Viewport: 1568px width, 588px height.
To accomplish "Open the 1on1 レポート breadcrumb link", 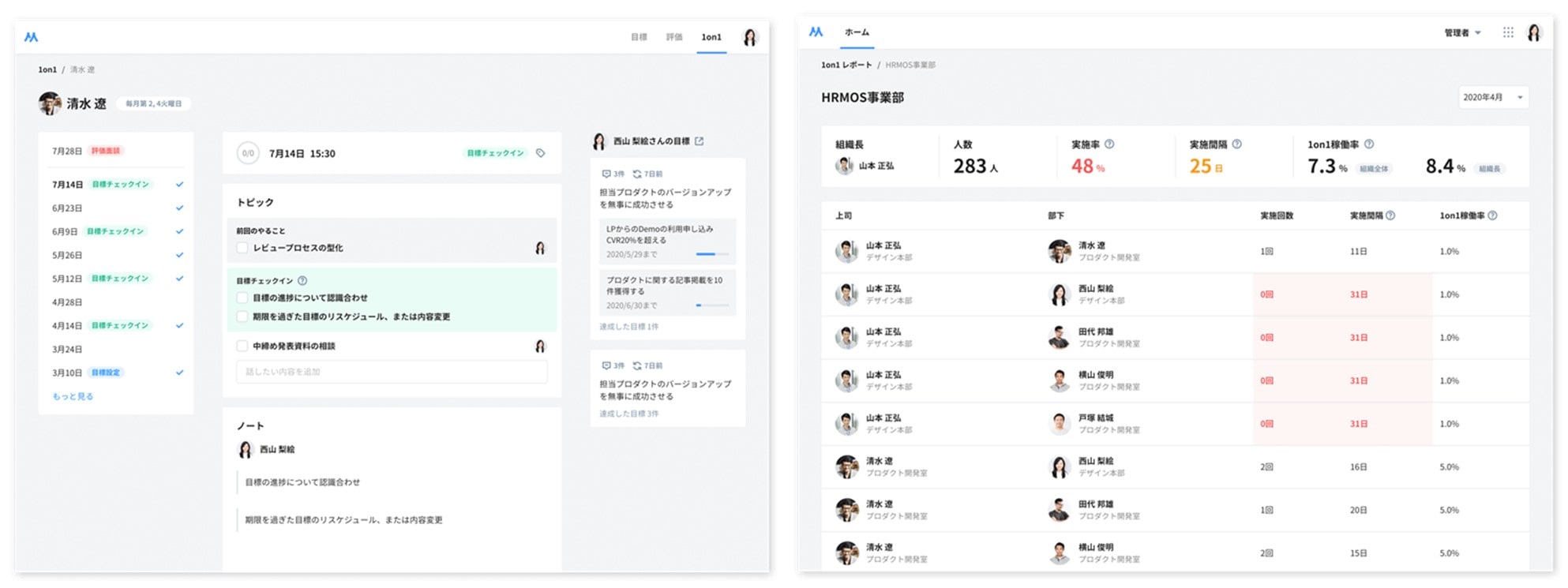I will [x=846, y=66].
